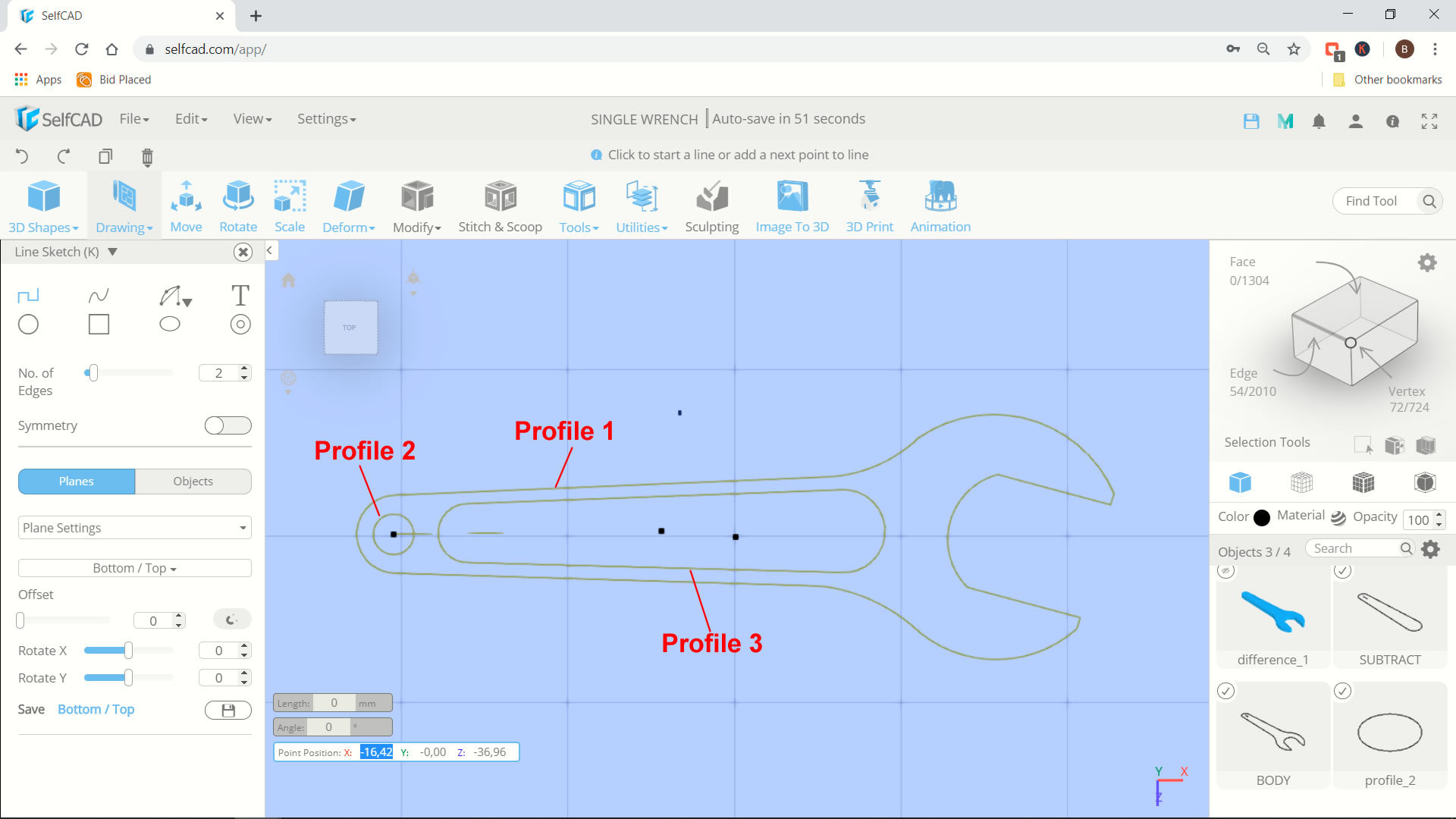The image size is (1456, 819).
Task: Toggle checkbox of SUBTRACT object
Action: (x=1343, y=570)
